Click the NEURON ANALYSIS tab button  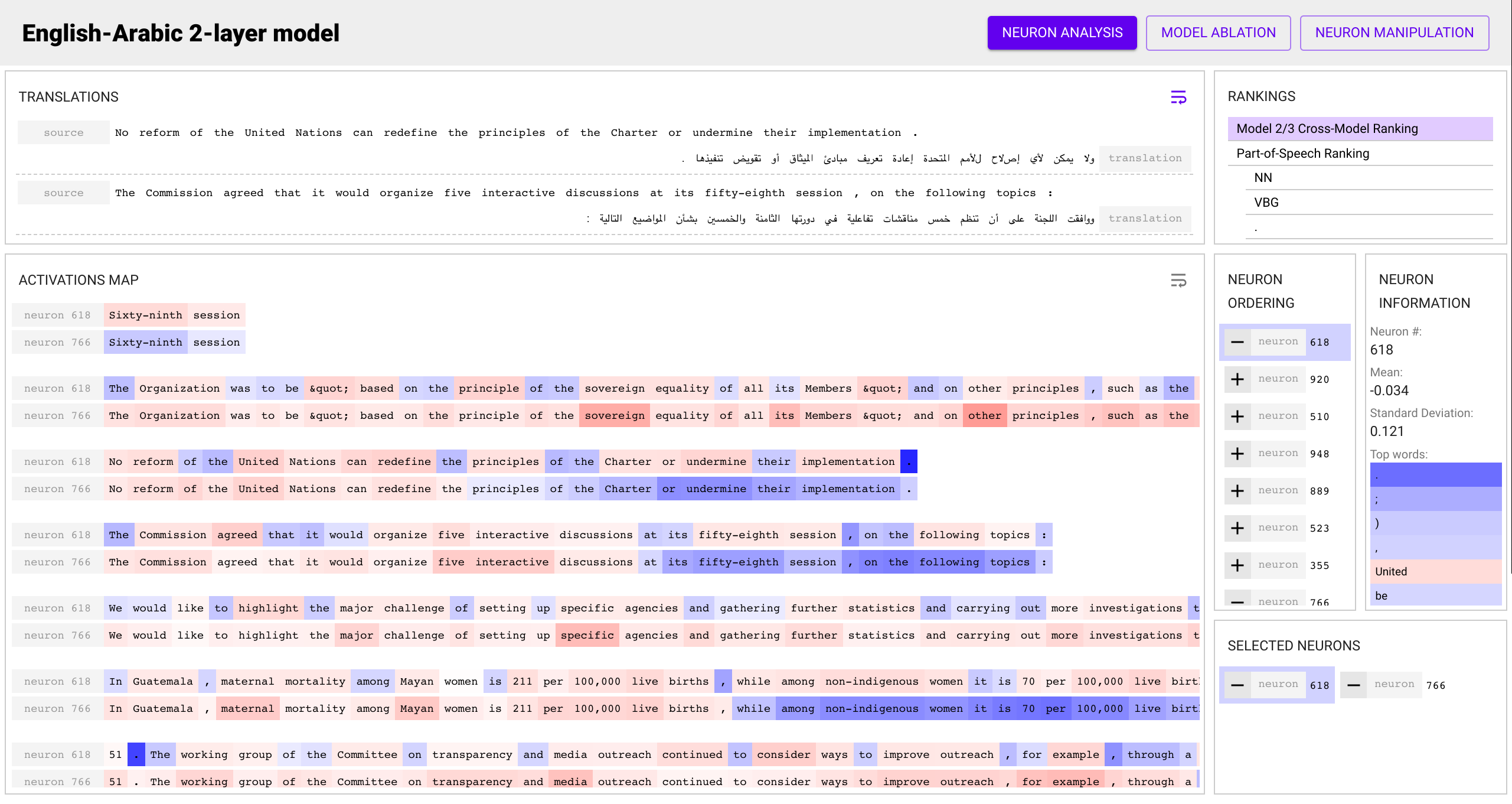(x=1062, y=33)
